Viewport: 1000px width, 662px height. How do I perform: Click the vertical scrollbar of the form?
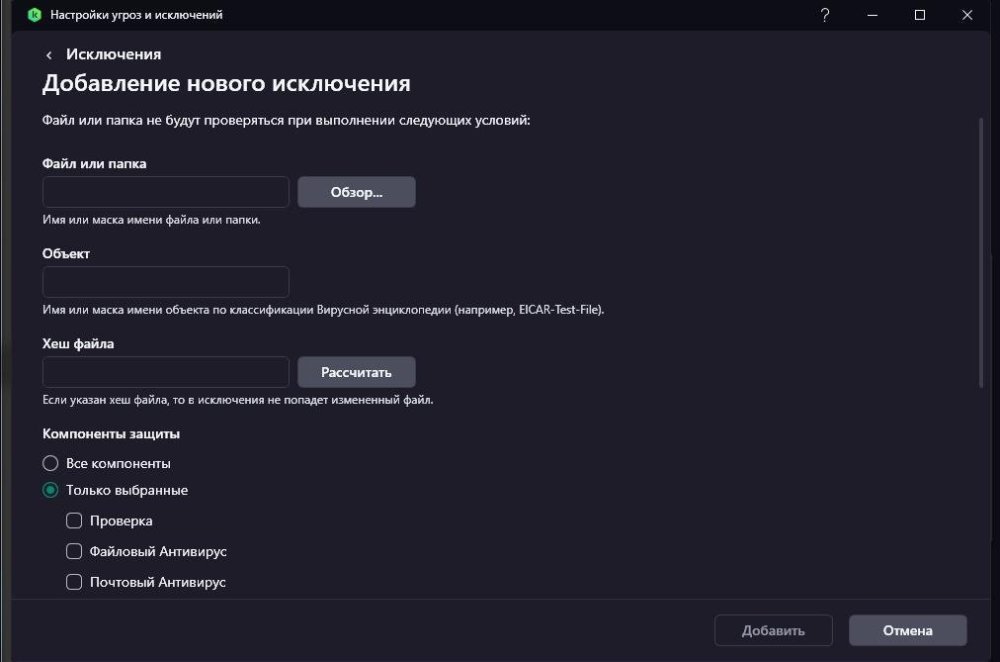[x=982, y=250]
